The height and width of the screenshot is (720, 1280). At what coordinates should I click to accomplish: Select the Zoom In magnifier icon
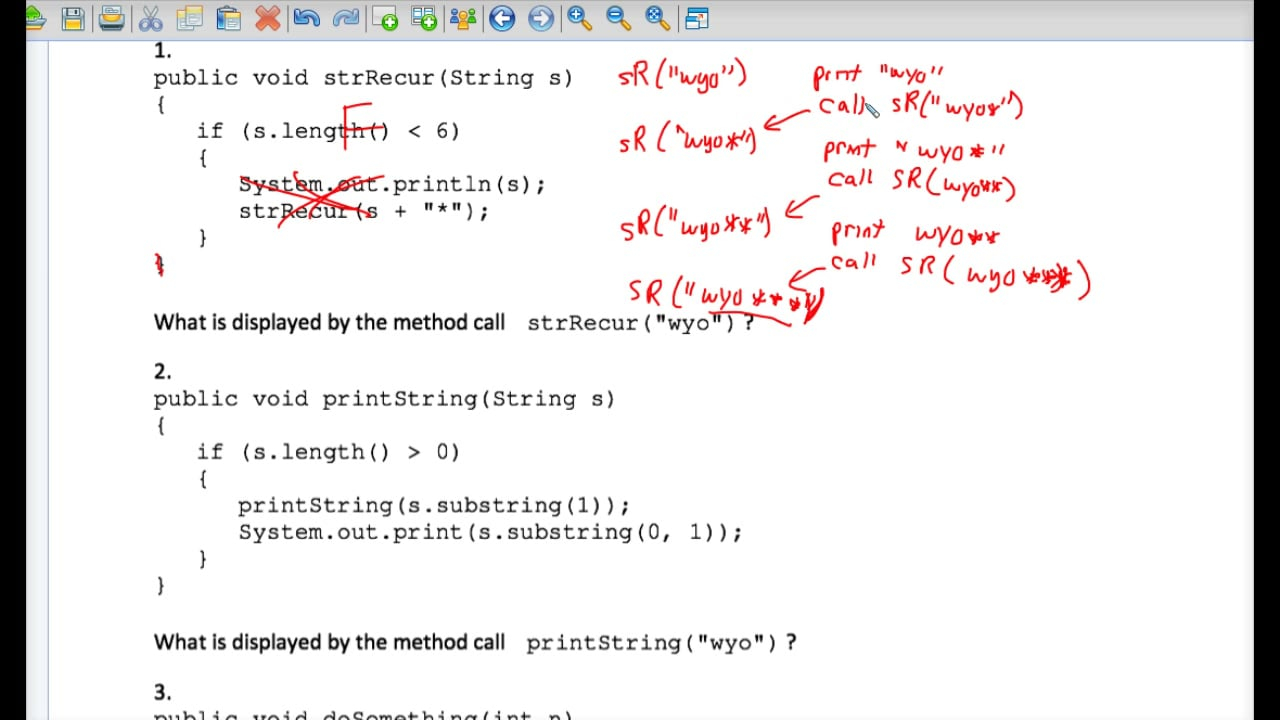tap(578, 18)
